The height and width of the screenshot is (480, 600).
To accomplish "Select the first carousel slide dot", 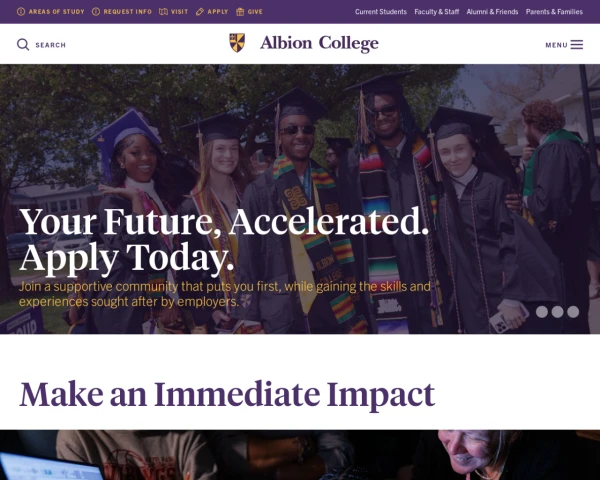I will click(x=542, y=312).
